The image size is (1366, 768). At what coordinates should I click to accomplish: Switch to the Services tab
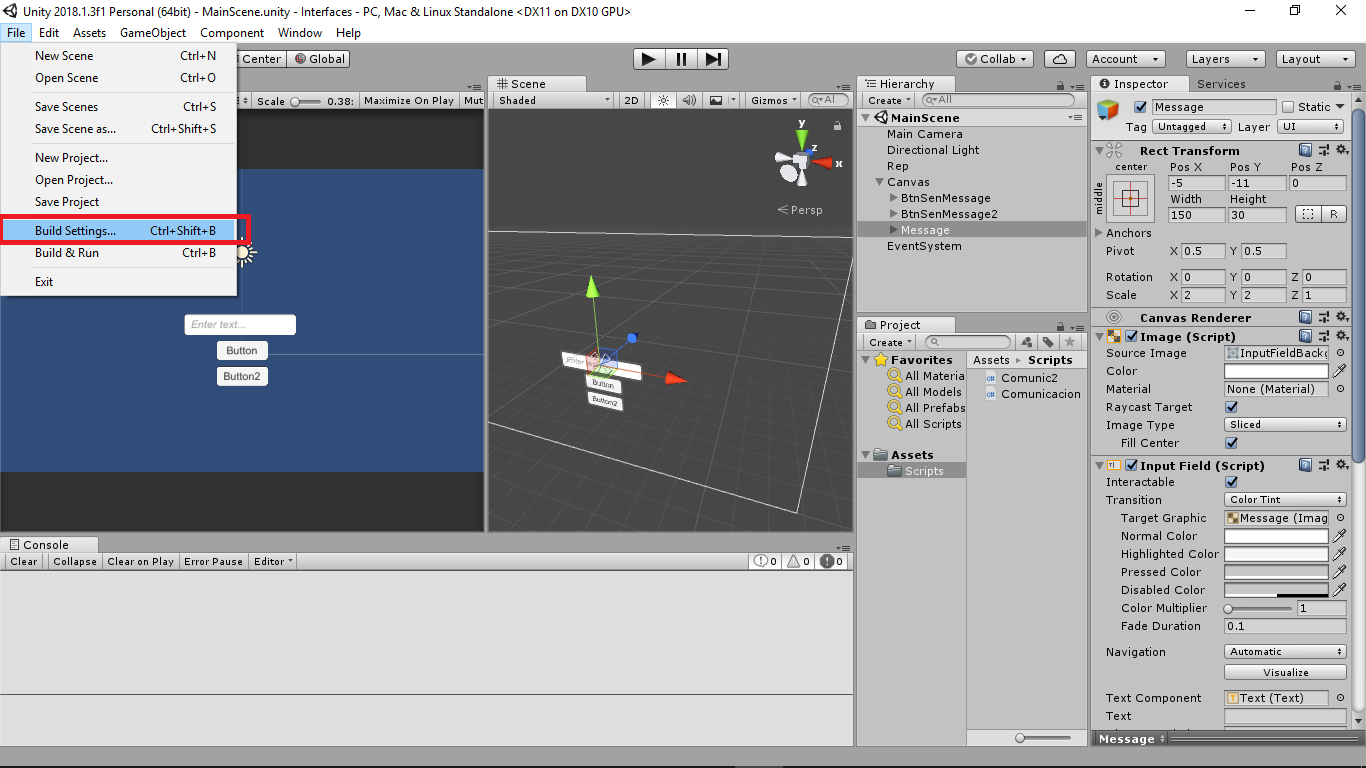click(x=1221, y=84)
